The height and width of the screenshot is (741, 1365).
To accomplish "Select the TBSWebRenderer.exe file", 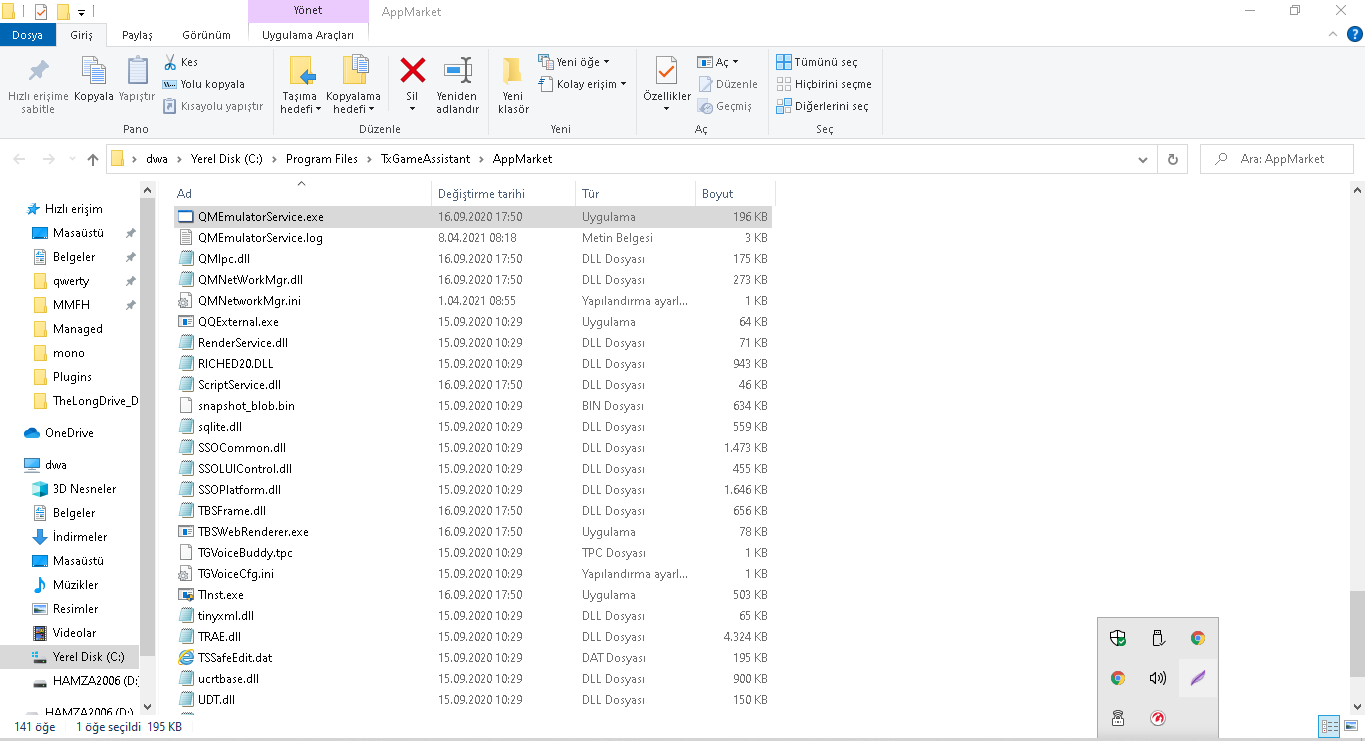I will point(473,532).
